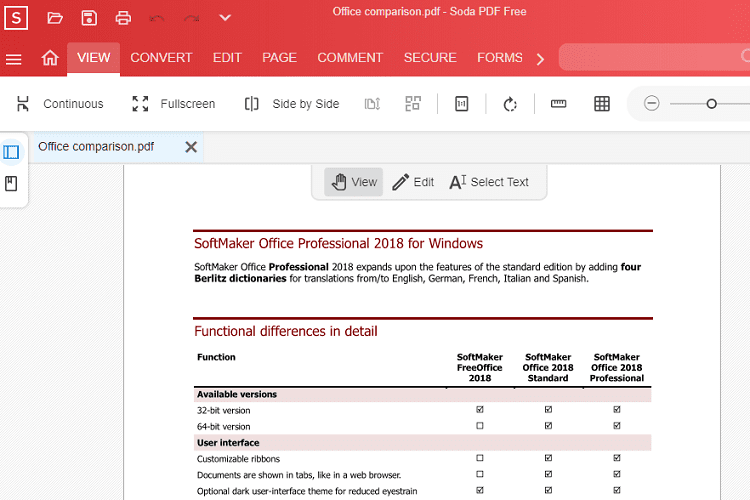The width and height of the screenshot is (750, 500).
Task: Click into the search field
Action: point(654,57)
